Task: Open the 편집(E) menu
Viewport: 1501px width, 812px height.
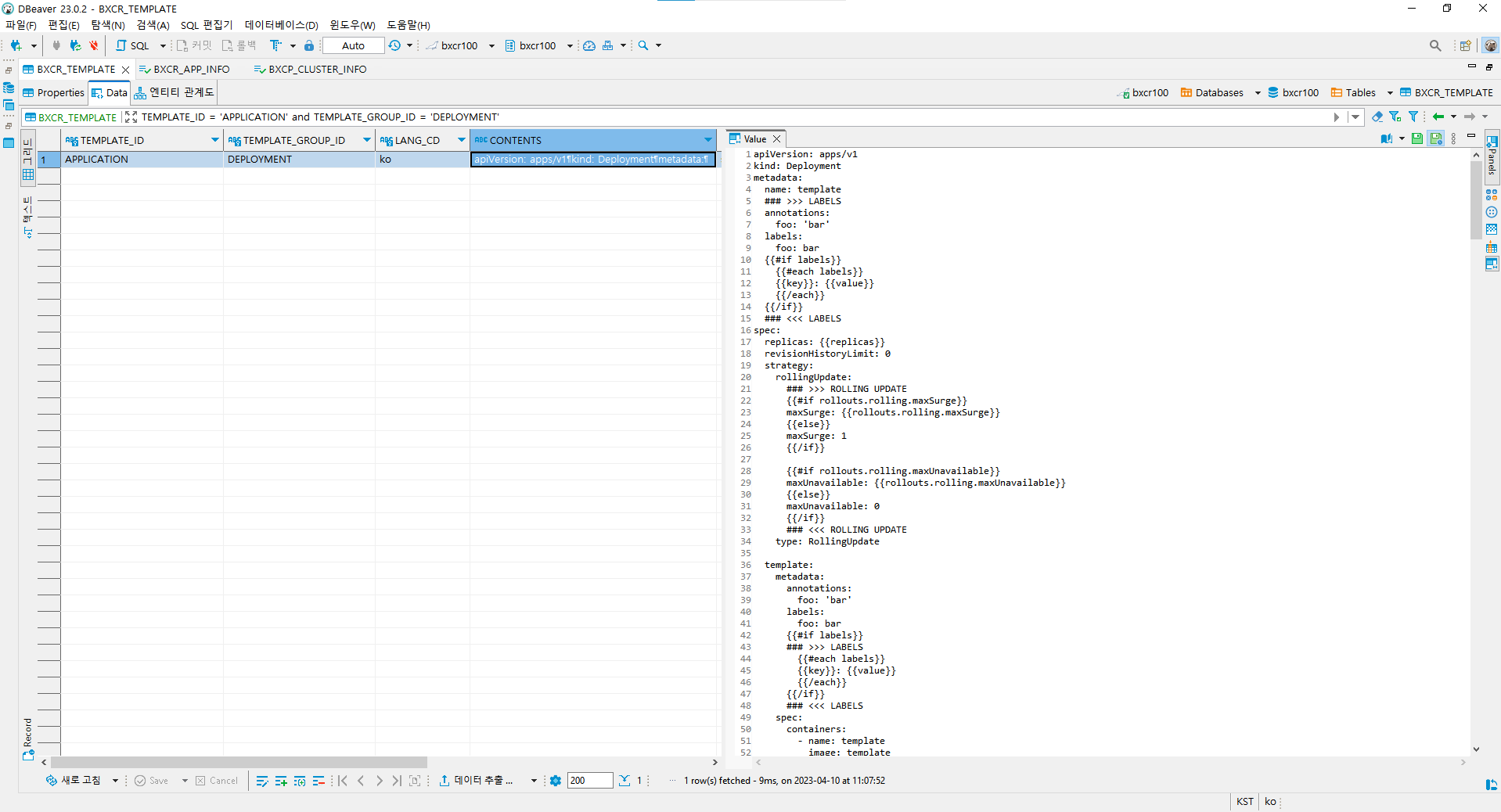Action: click(64, 25)
